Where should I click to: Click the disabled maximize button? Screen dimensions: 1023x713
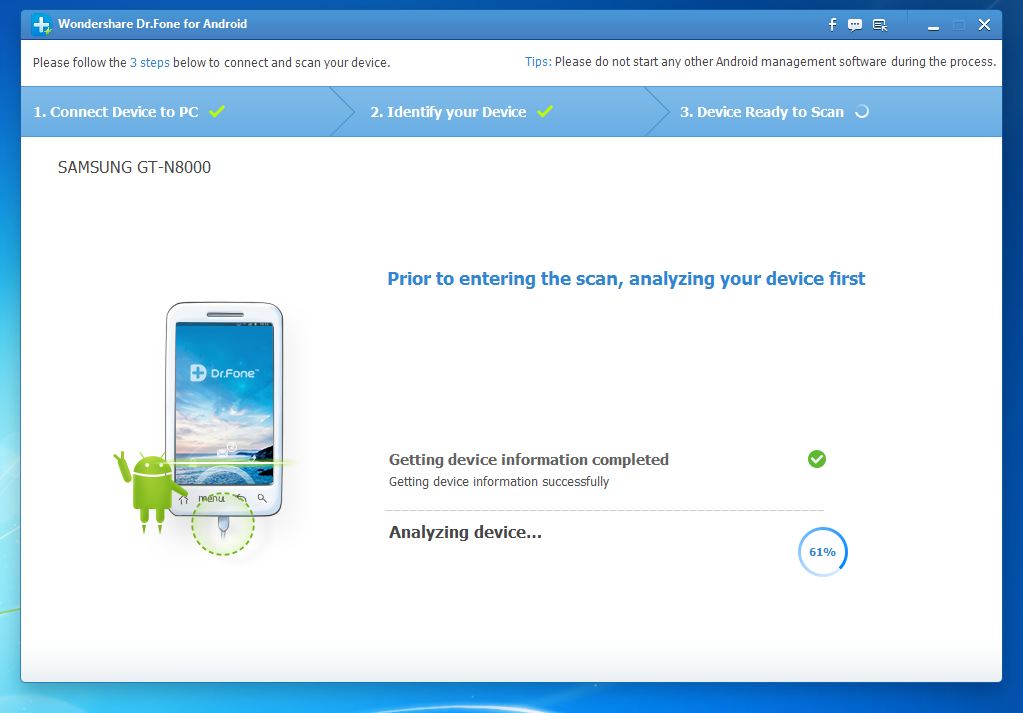click(x=959, y=25)
